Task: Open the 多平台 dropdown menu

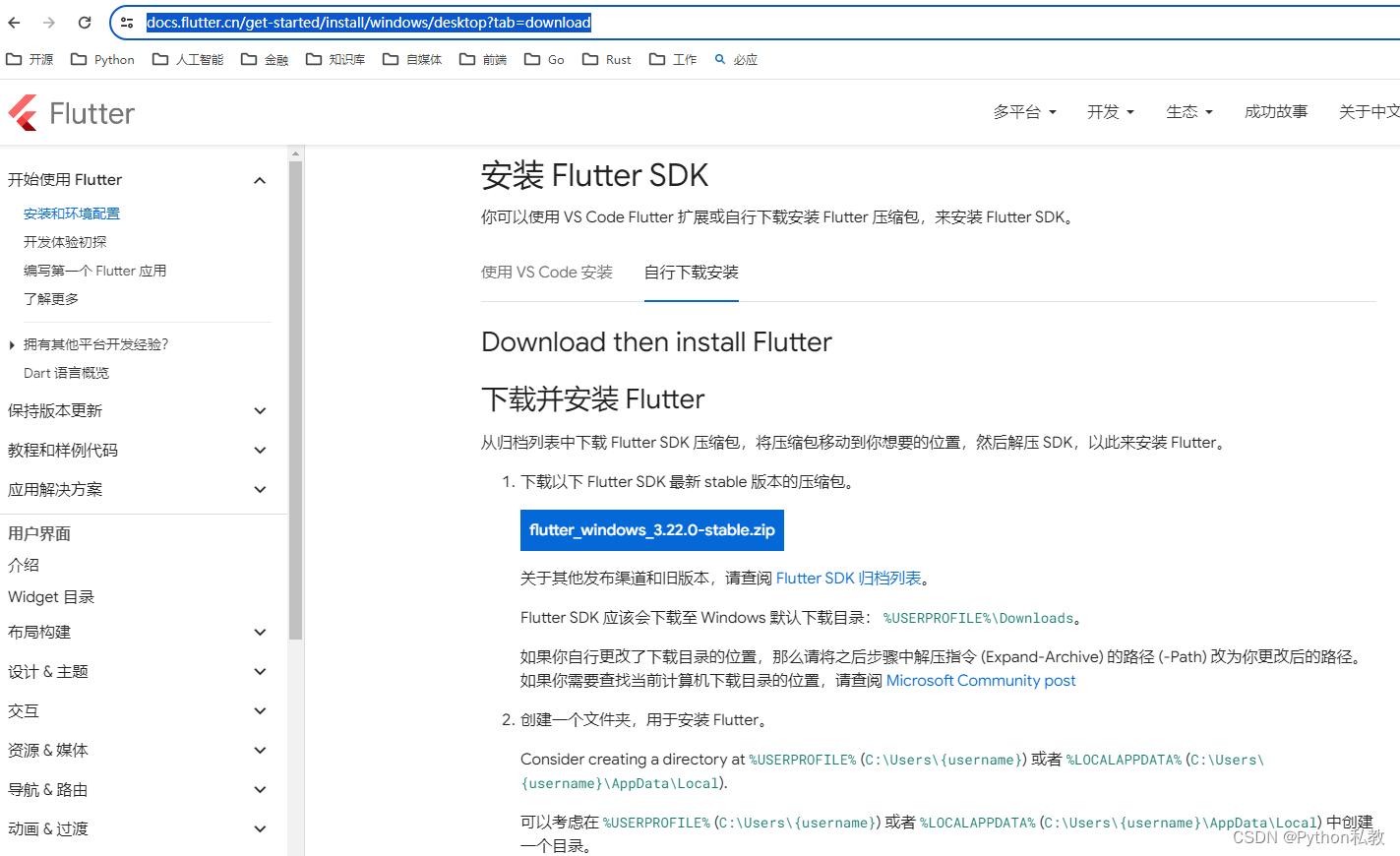Action: click(x=1024, y=112)
